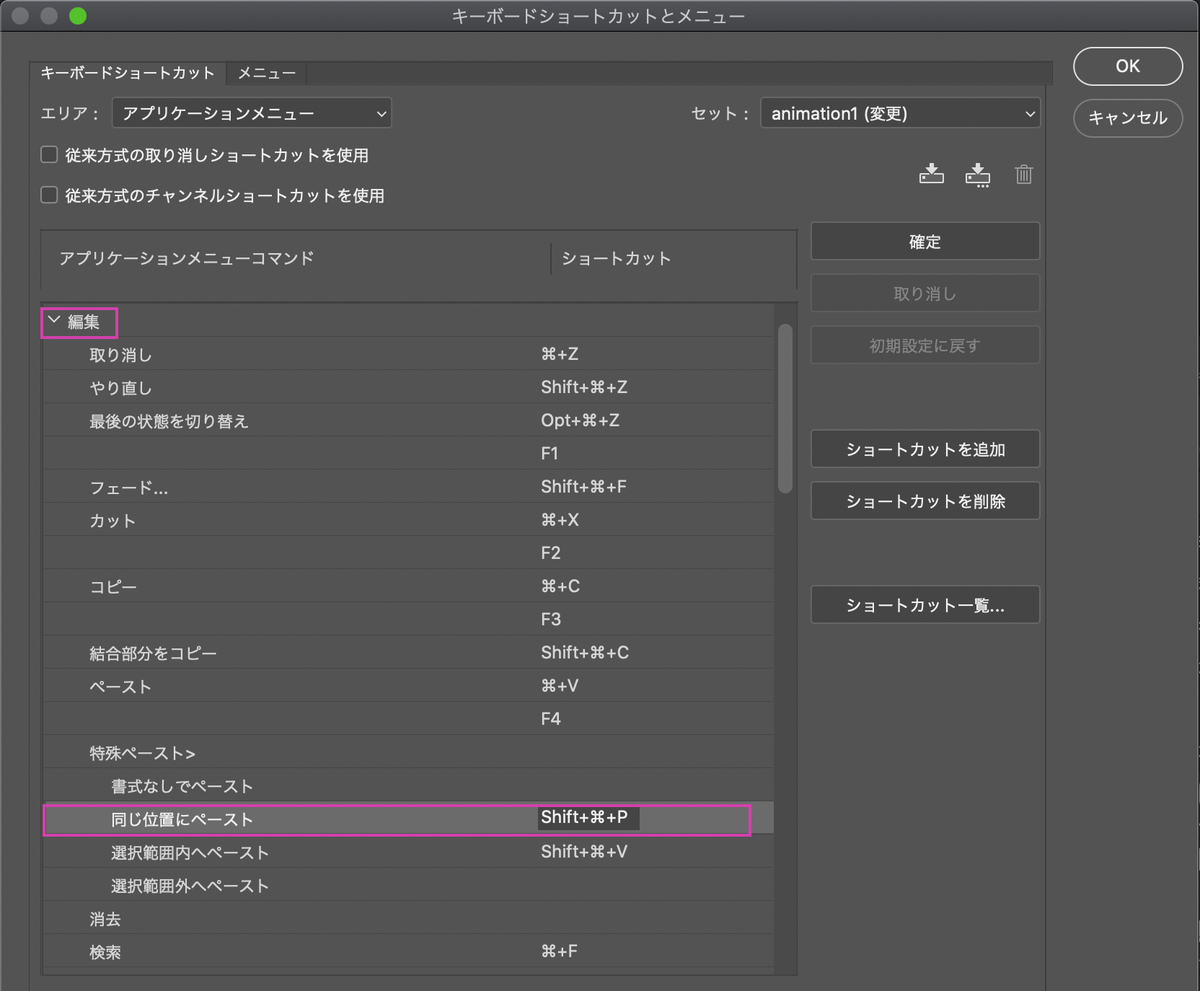The height and width of the screenshot is (991, 1200).
Task: Select the 特殊ペースト> row
Action: tap(407, 752)
